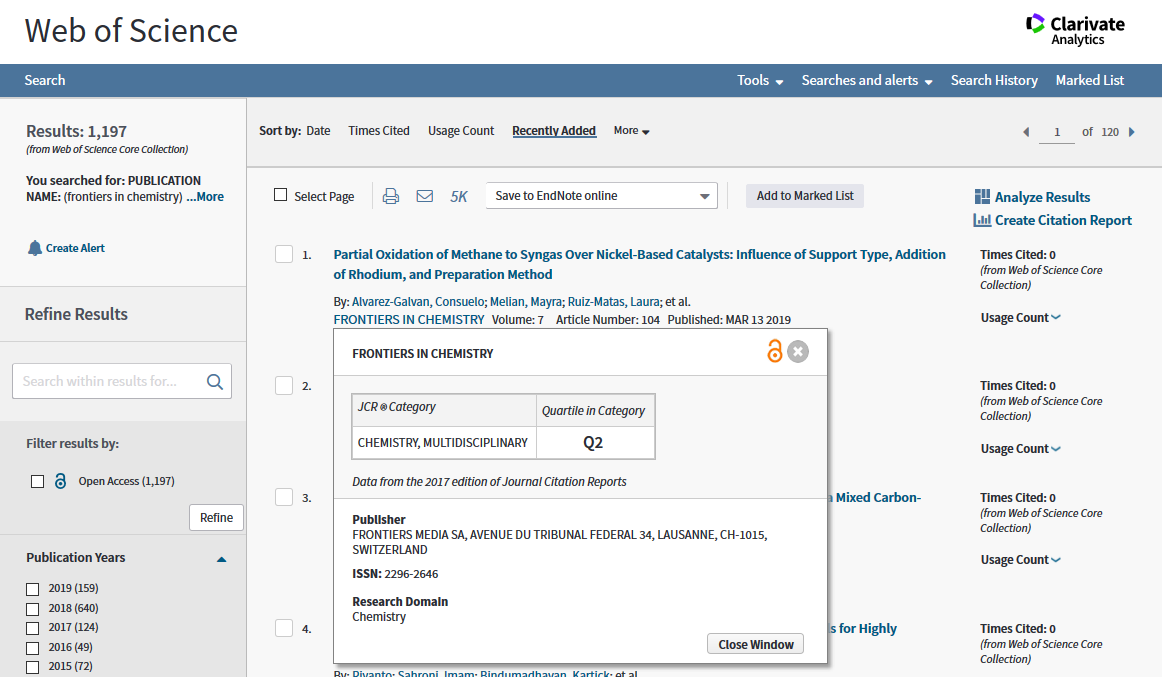Click the Analyze Results link

coord(1042,197)
